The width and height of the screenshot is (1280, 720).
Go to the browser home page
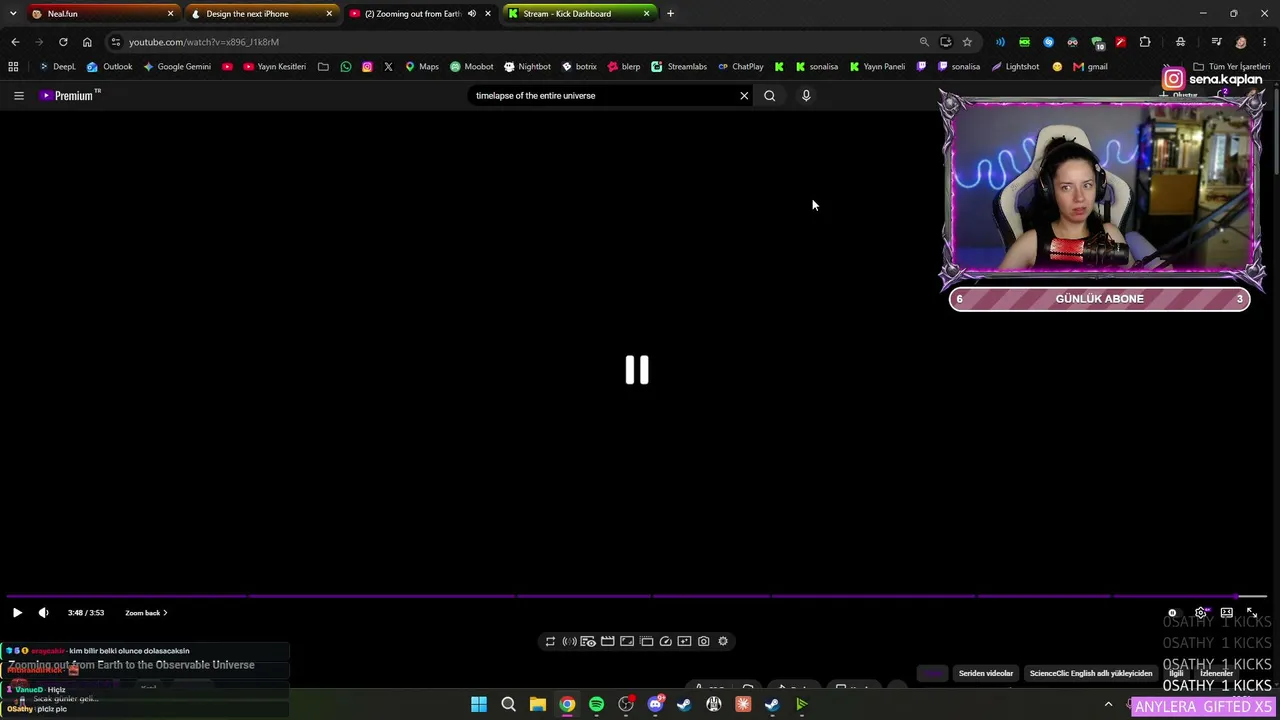click(87, 42)
